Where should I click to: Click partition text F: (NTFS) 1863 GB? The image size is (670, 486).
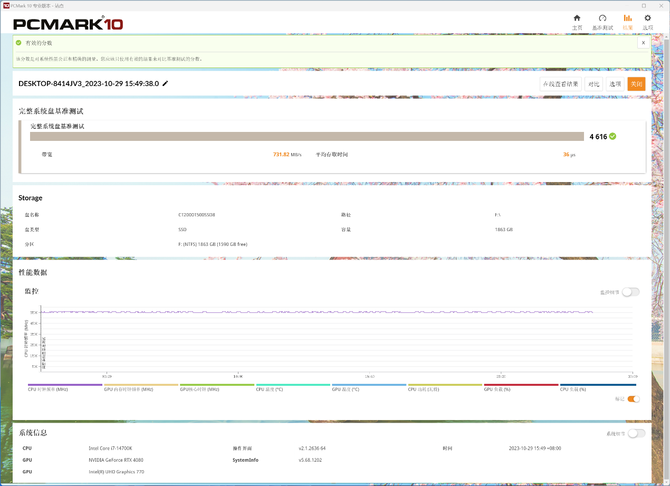click(x=213, y=244)
